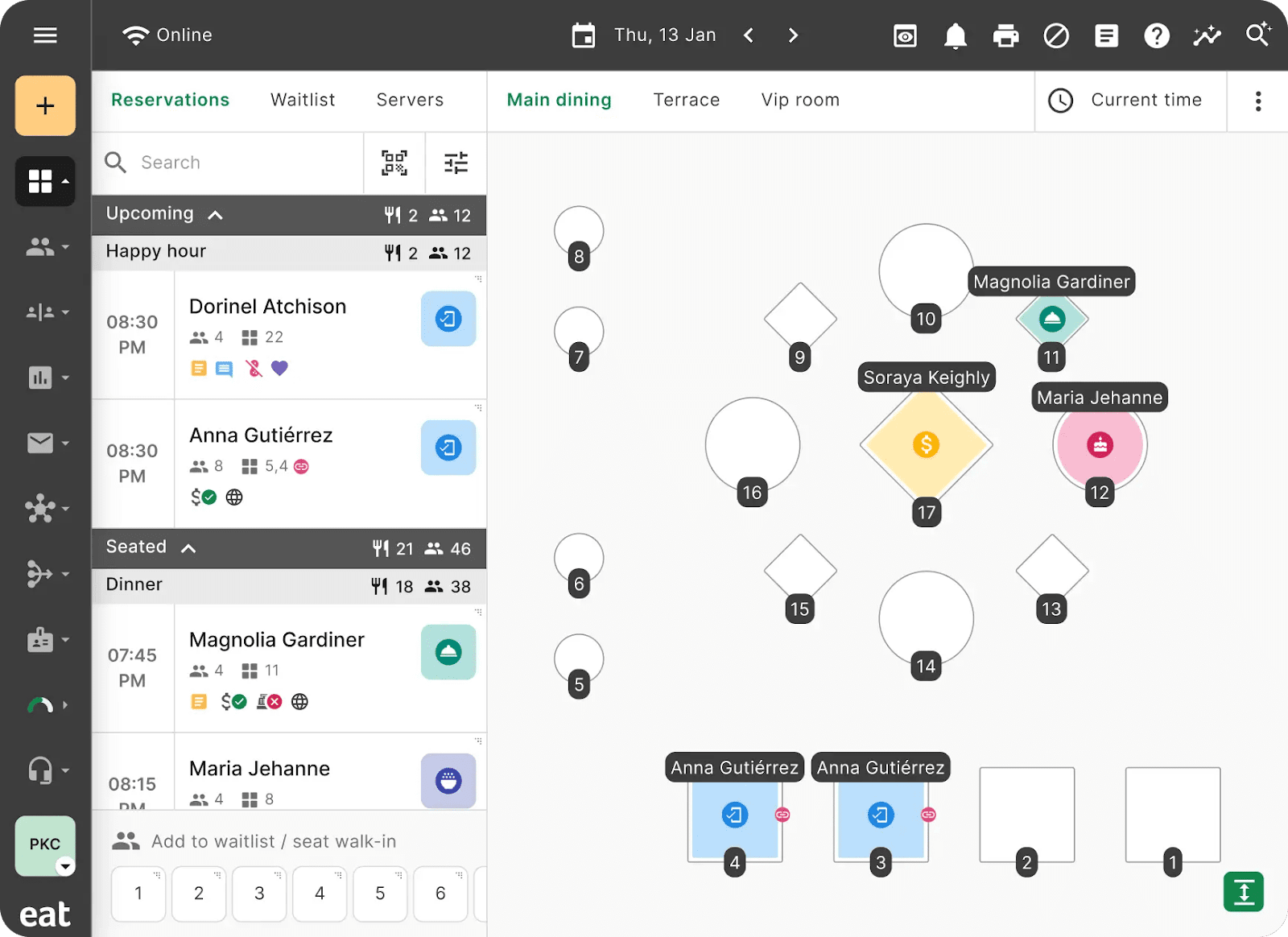Toggle Magnolia Gardiner's seated status button
This screenshot has height=937, width=1288.
(448, 652)
